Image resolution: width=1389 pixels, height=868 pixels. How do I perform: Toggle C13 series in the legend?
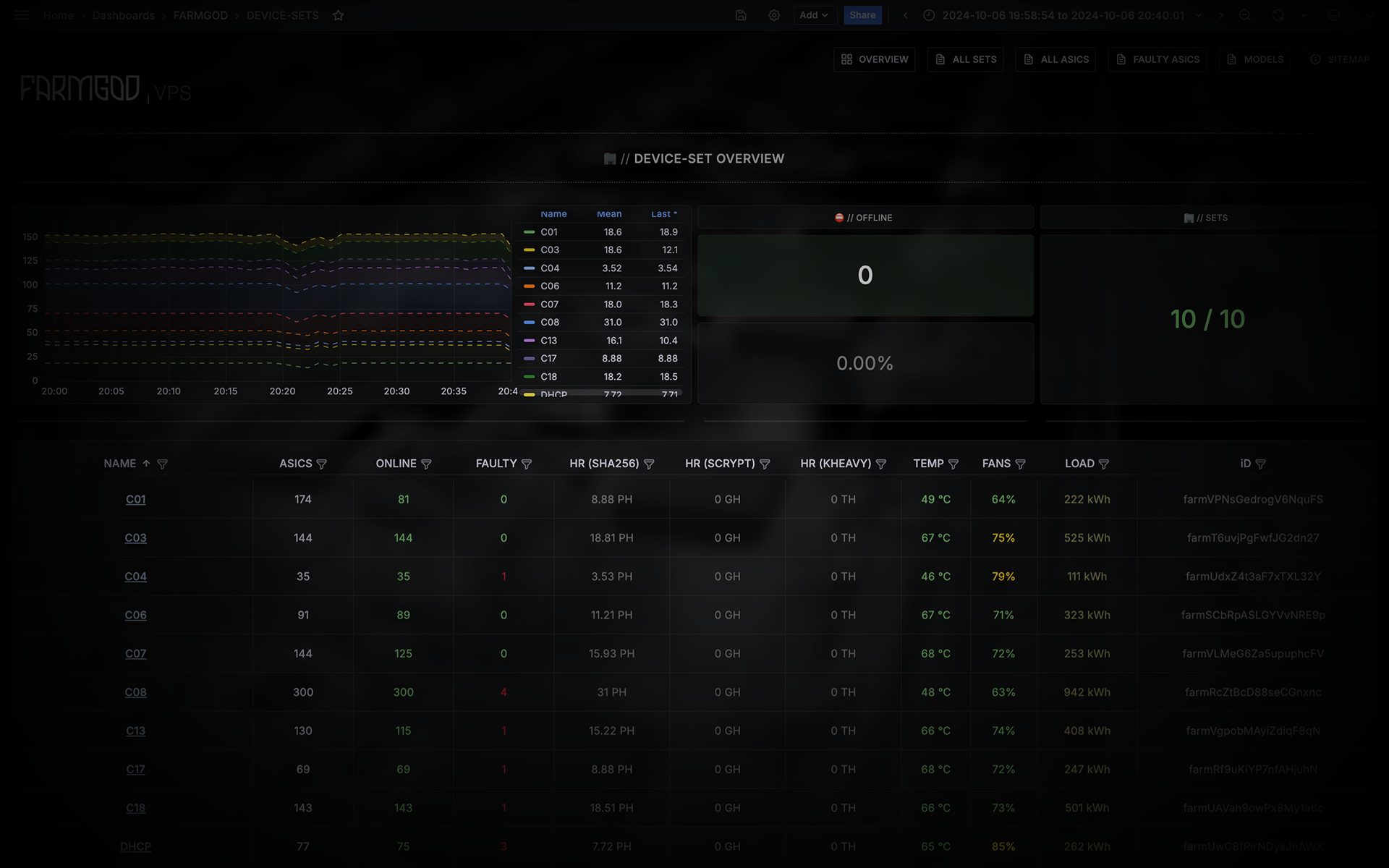coord(548,341)
